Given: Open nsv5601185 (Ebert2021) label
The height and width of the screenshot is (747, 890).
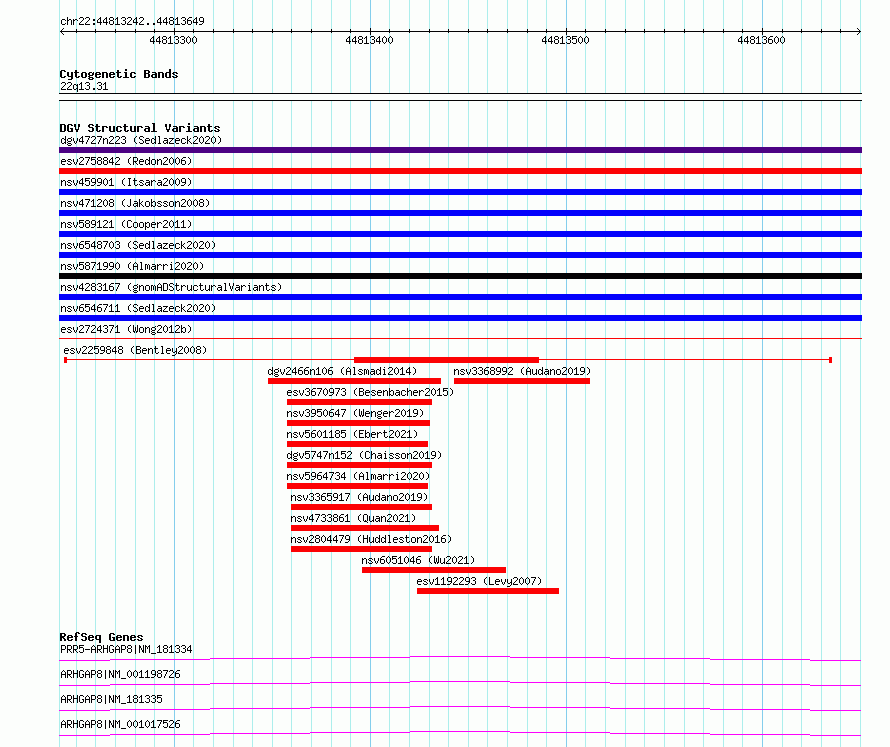Looking at the screenshot, I should pyautogui.click(x=352, y=434).
